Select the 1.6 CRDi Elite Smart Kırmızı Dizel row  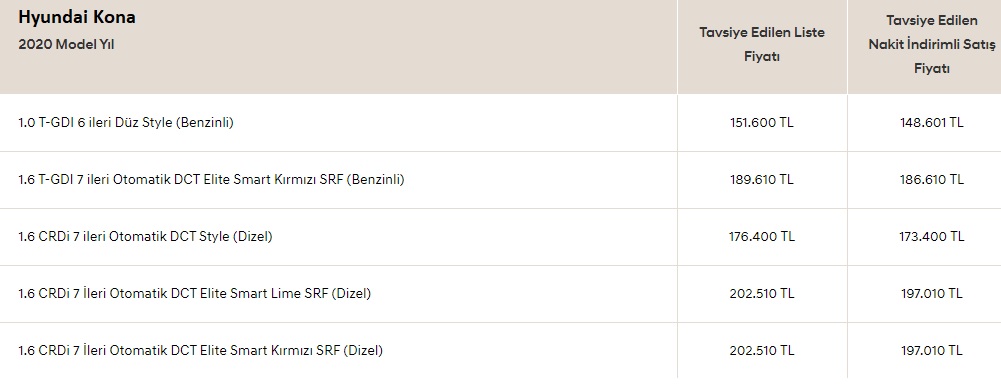click(x=500, y=350)
